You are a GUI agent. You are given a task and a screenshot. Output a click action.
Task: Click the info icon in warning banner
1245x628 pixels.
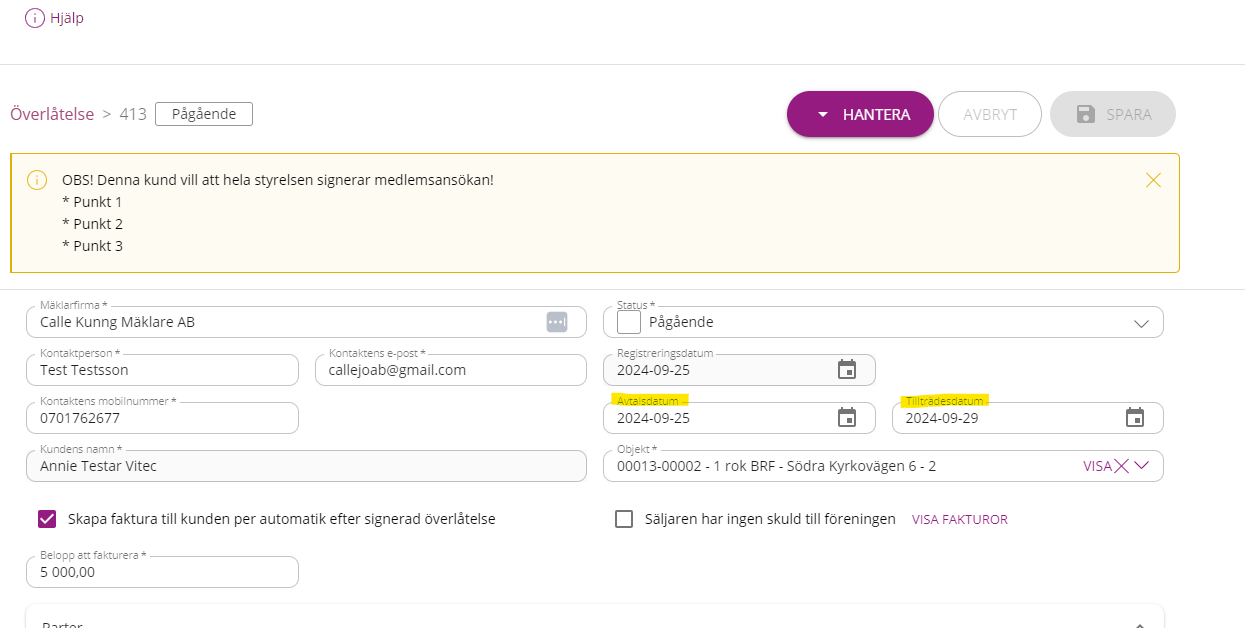37,180
